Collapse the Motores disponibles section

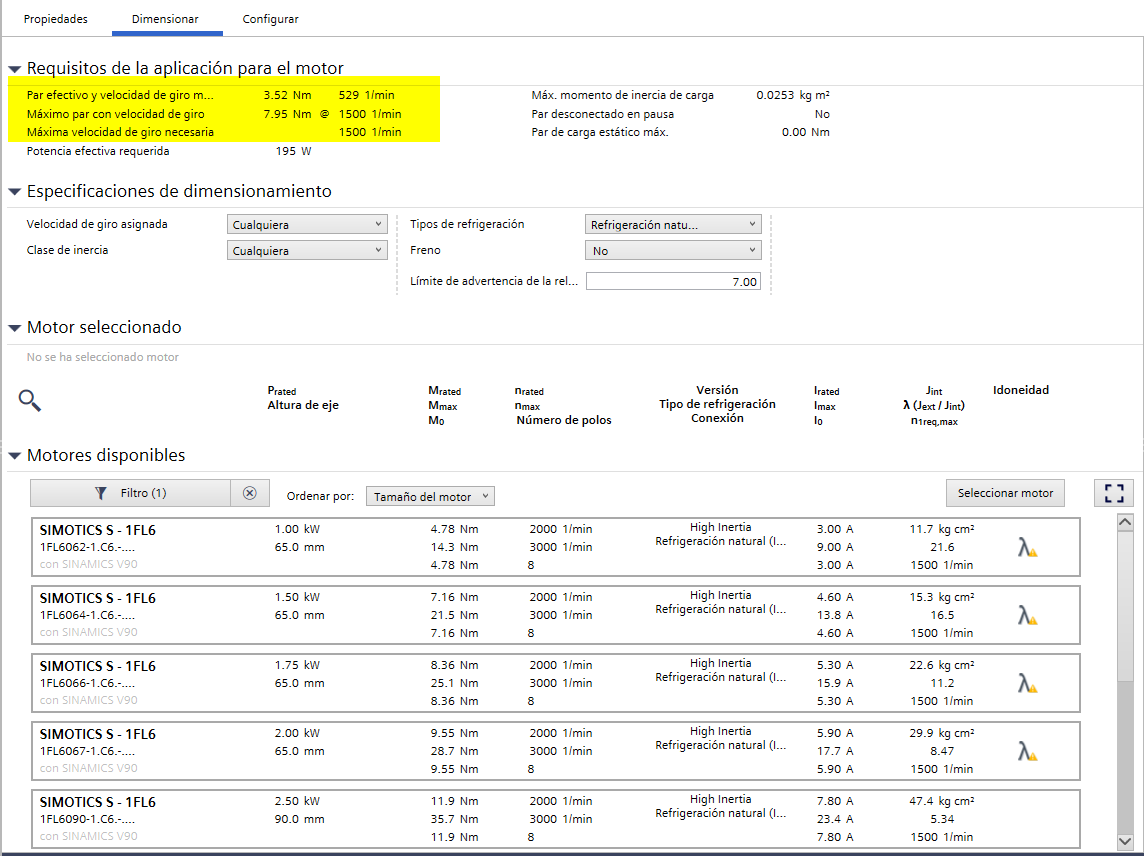pos(15,456)
